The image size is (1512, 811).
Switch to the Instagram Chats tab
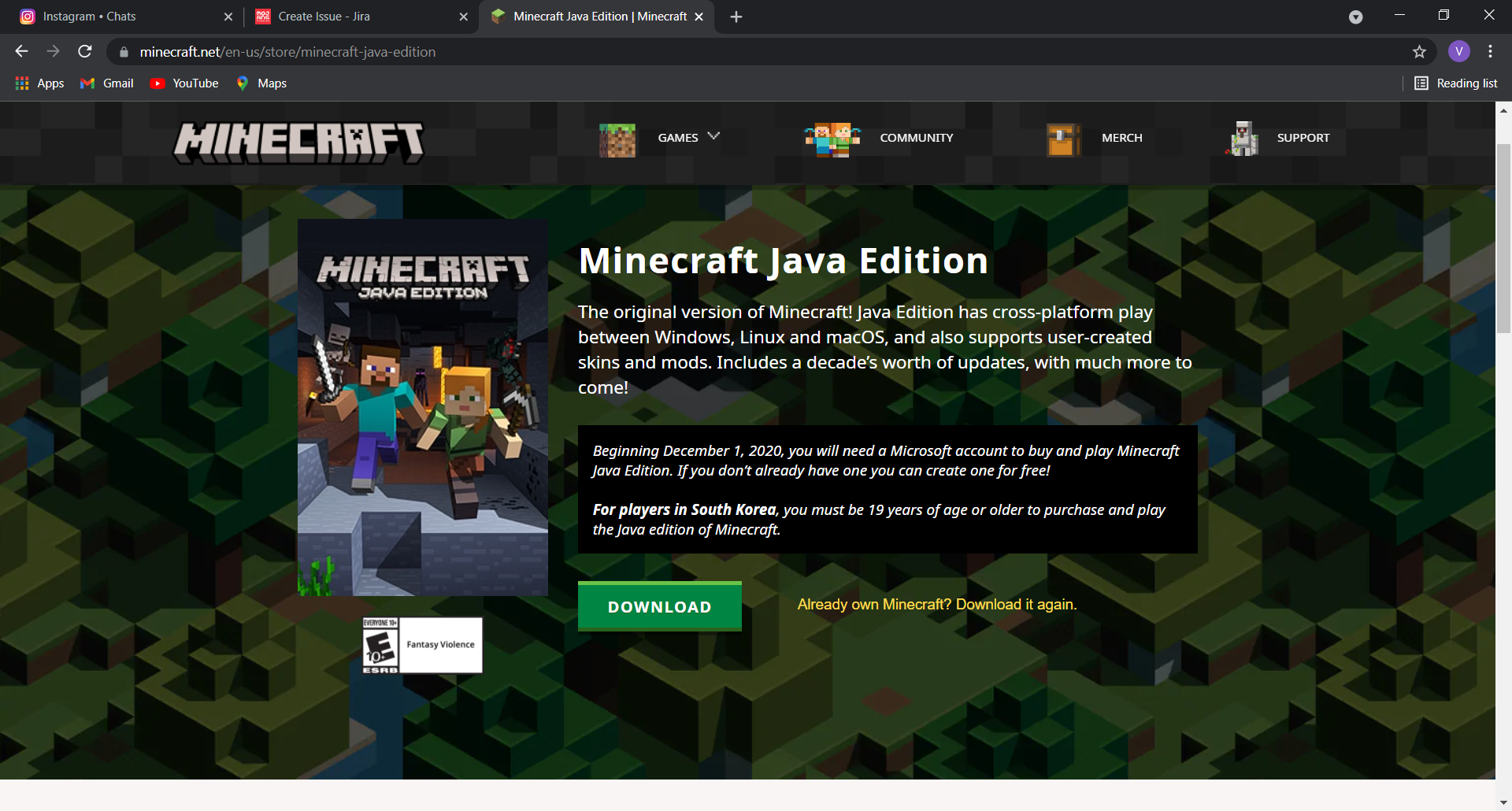click(x=118, y=17)
